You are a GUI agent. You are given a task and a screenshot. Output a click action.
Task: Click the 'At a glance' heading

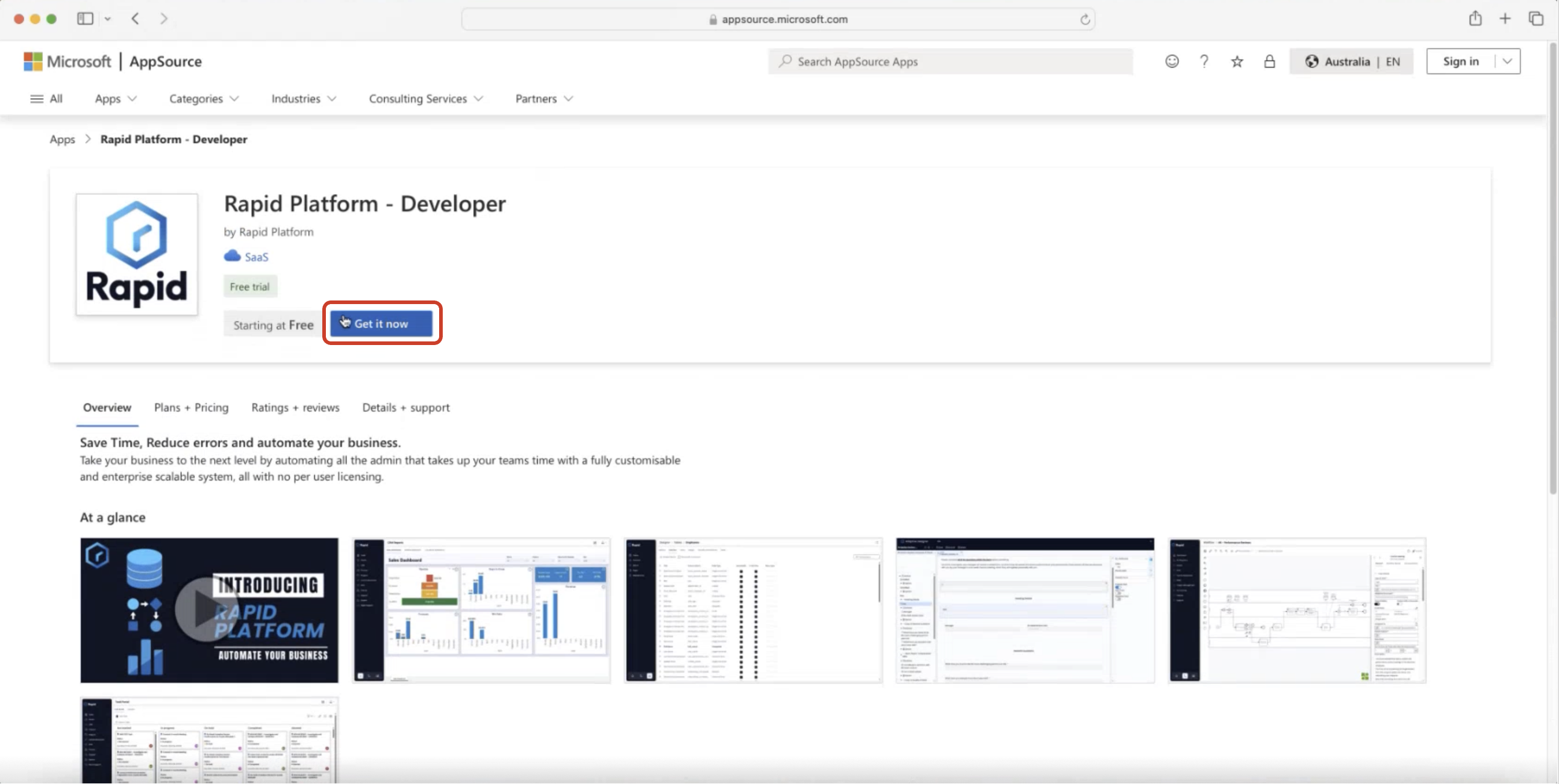(x=113, y=517)
